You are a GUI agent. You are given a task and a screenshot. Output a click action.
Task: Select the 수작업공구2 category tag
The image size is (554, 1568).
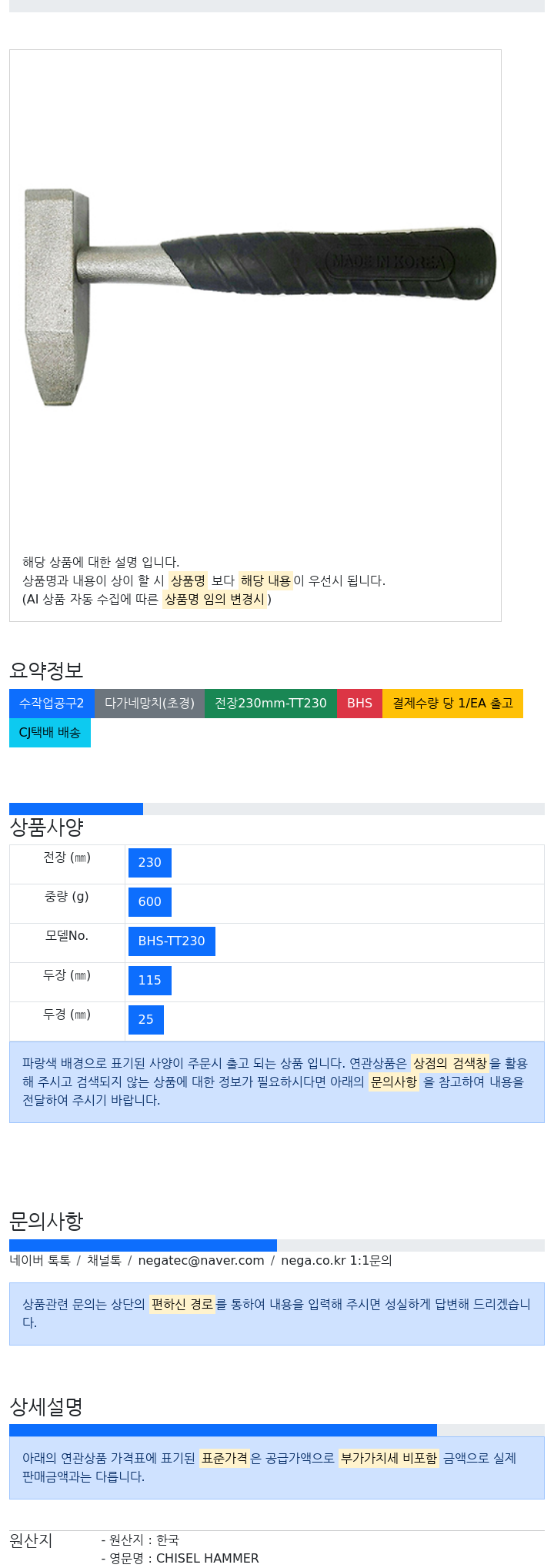point(52,704)
